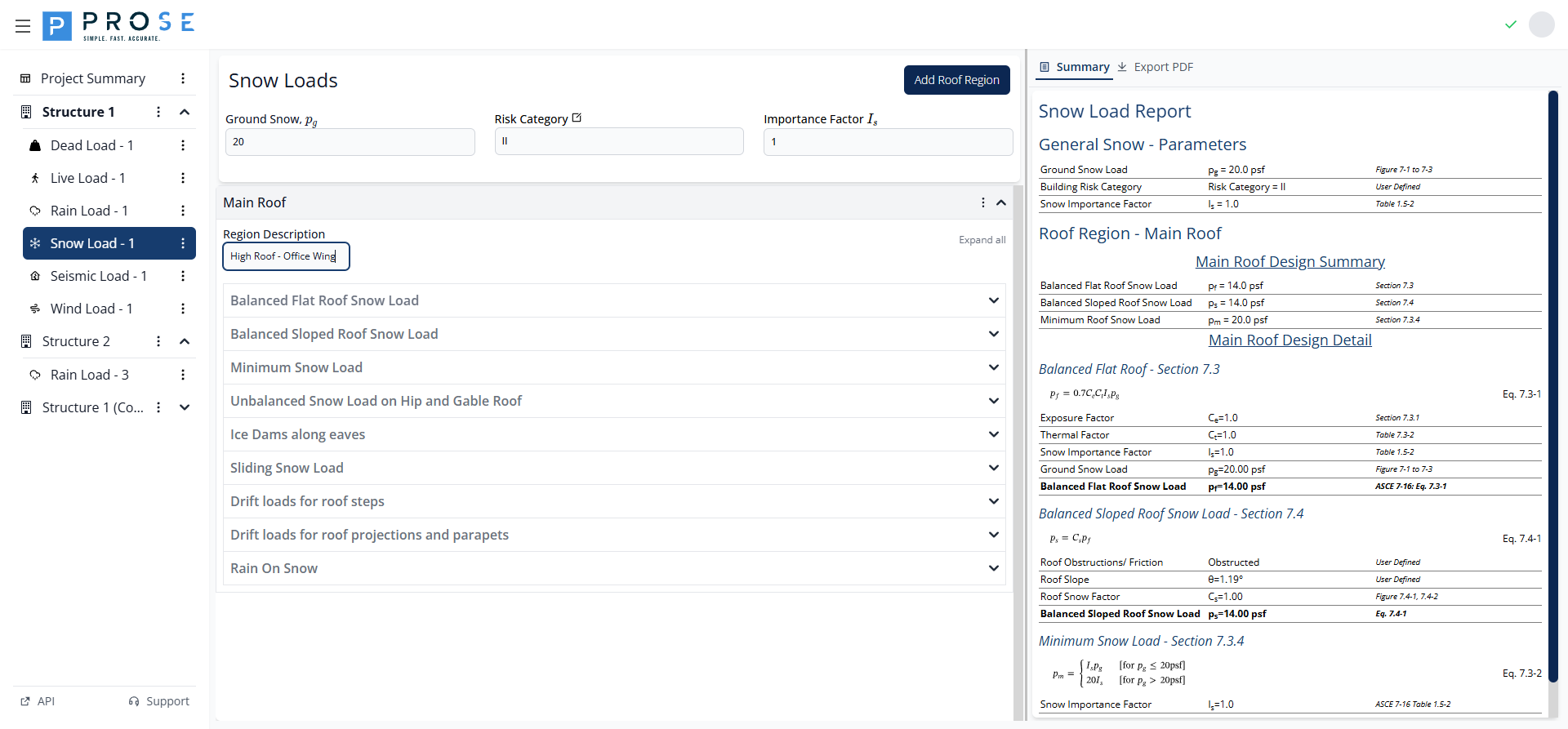Screen dimensions: 1568x729
Task: Open the Wind Load - 1 options menu
Action: pyautogui.click(x=183, y=309)
